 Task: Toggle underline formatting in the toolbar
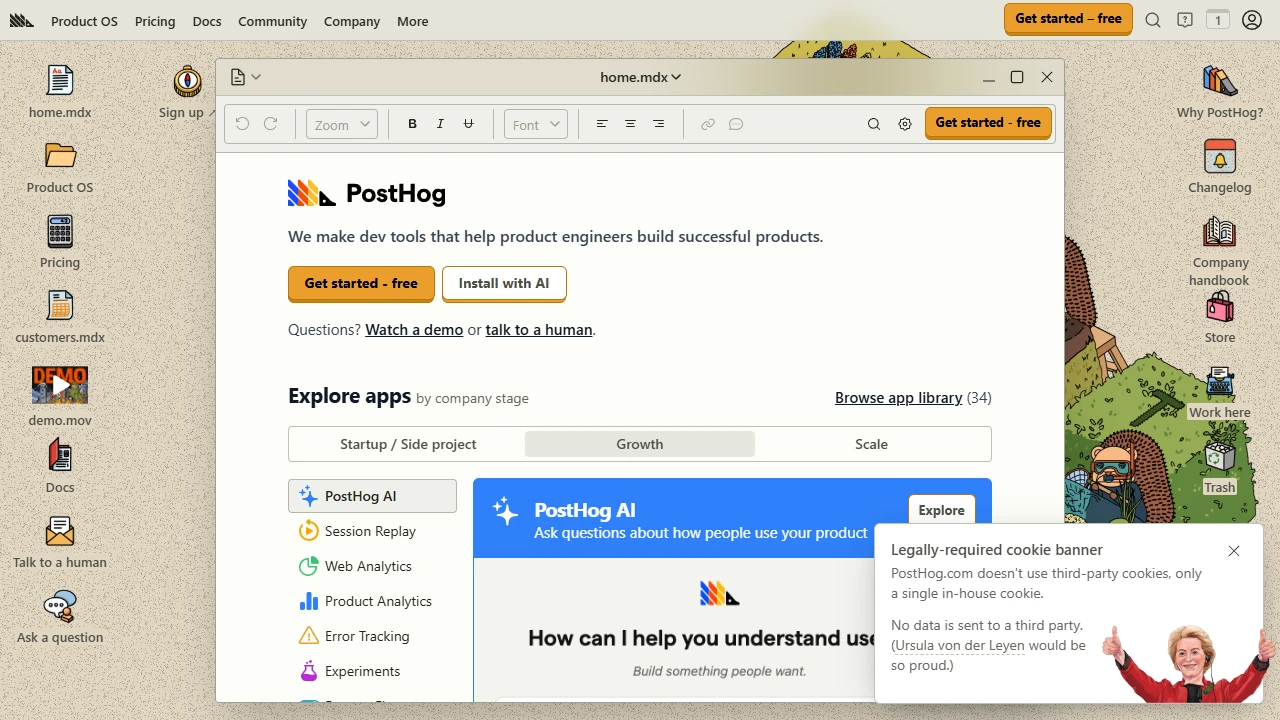tap(468, 124)
